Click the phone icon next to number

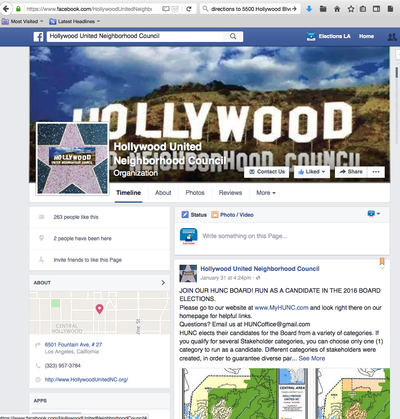tap(38, 366)
